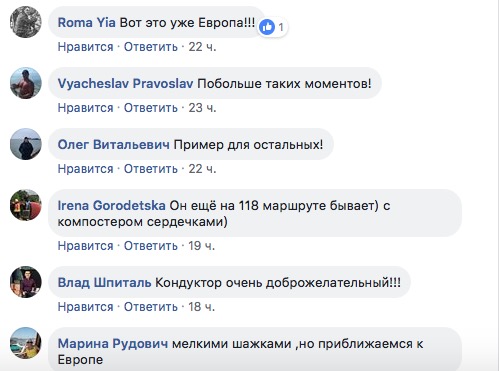The height and width of the screenshot is (371, 499).
Task: Click Ответить under Irena Gorodetska's comment
Action: pyautogui.click(x=151, y=246)
